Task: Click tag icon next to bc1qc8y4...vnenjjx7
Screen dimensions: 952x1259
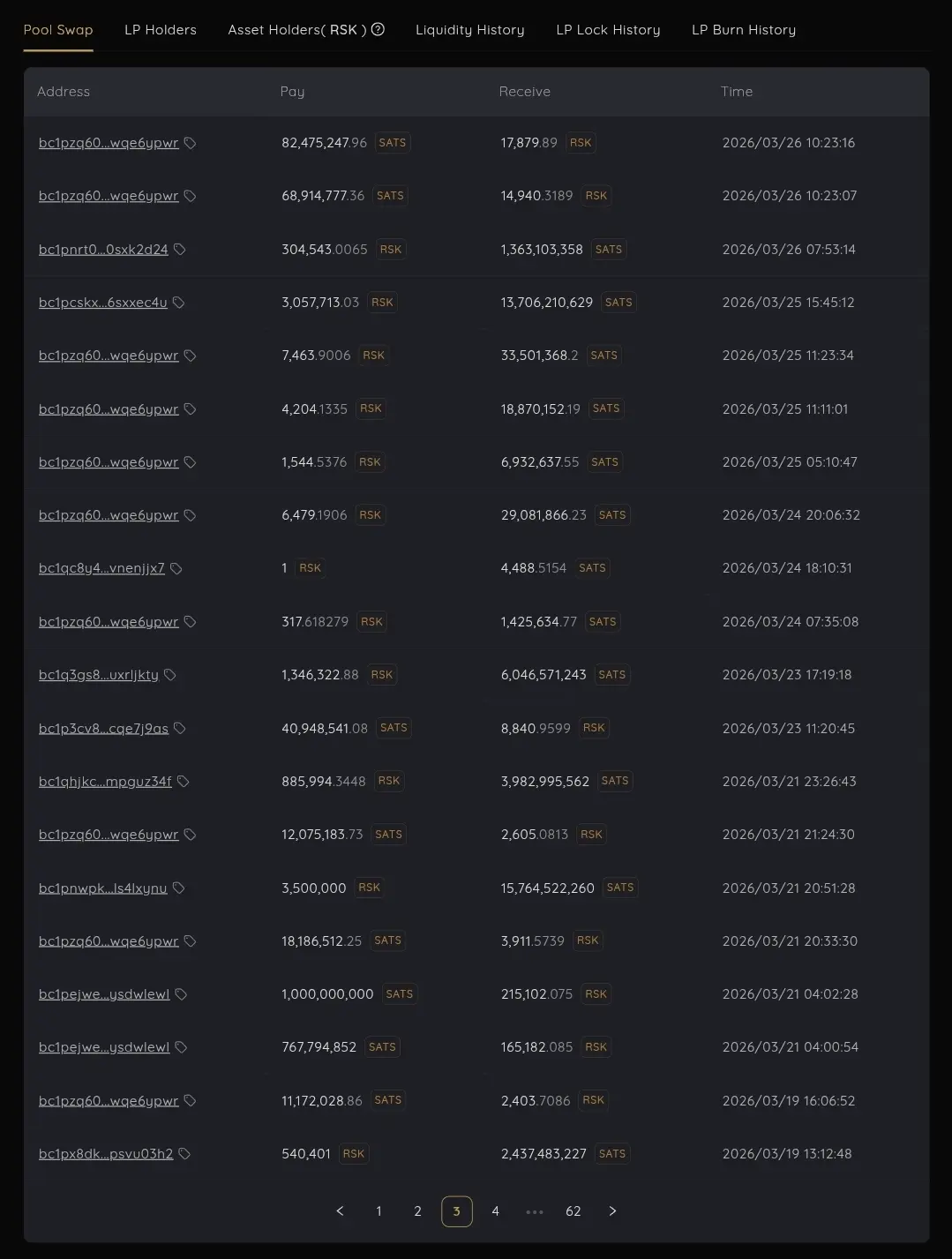Action: (176, 569)
